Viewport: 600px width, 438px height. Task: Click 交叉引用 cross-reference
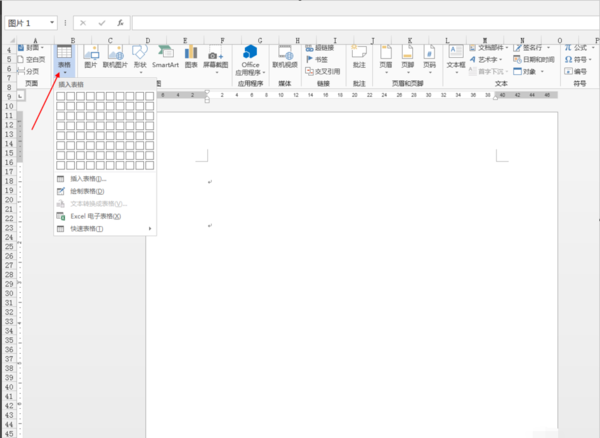[x=323, y=71]
